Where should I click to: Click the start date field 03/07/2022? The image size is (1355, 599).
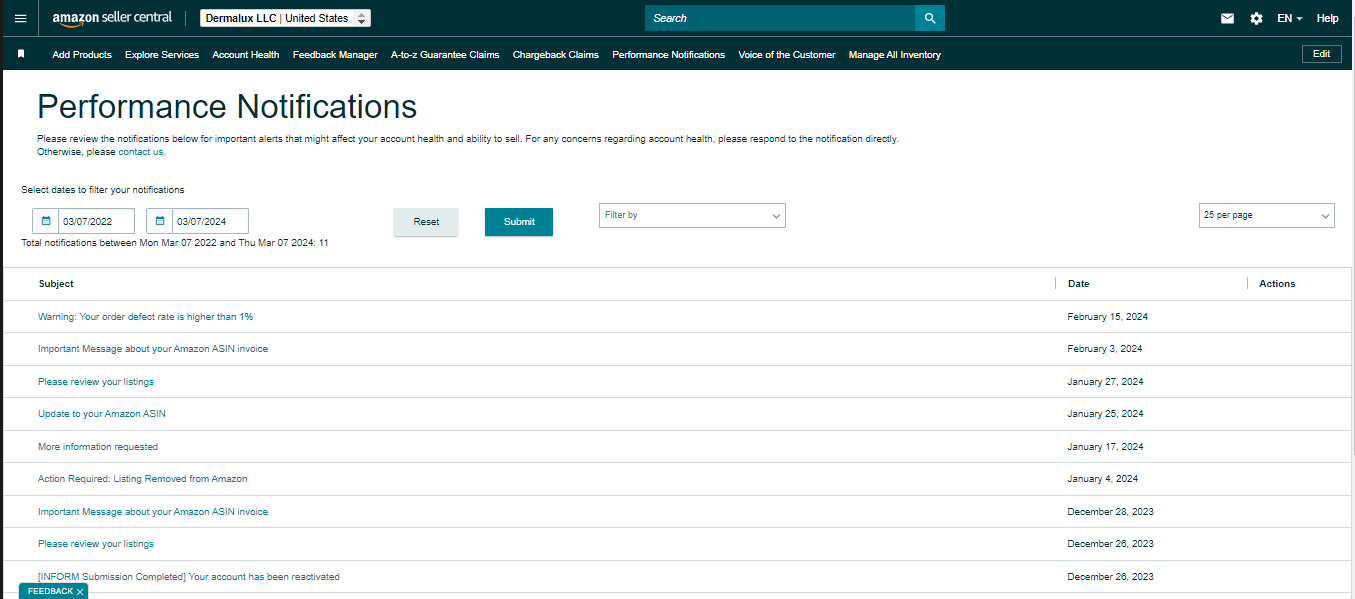96,221
